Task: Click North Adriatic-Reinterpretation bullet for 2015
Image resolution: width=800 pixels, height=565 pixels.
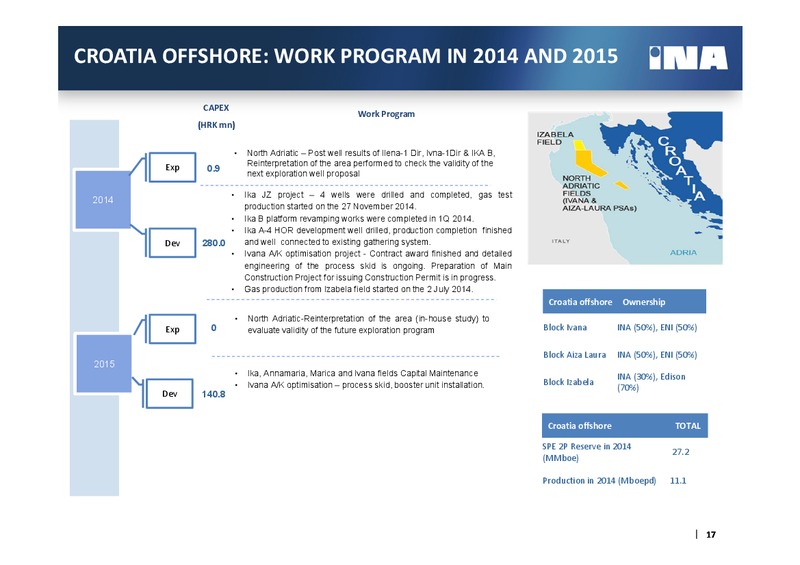Action: coord(368,324)
